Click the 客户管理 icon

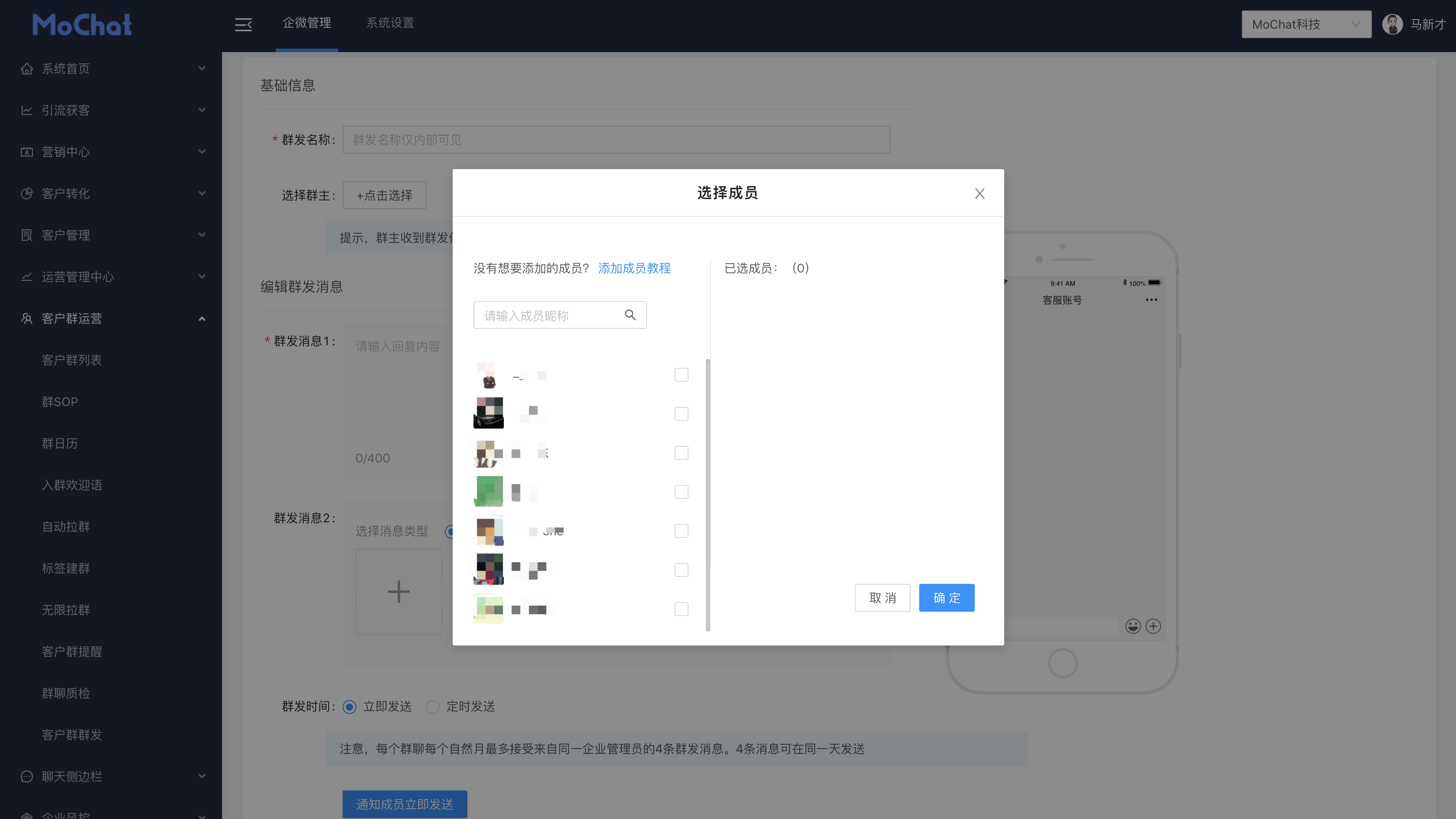click(x=26, y=235)
